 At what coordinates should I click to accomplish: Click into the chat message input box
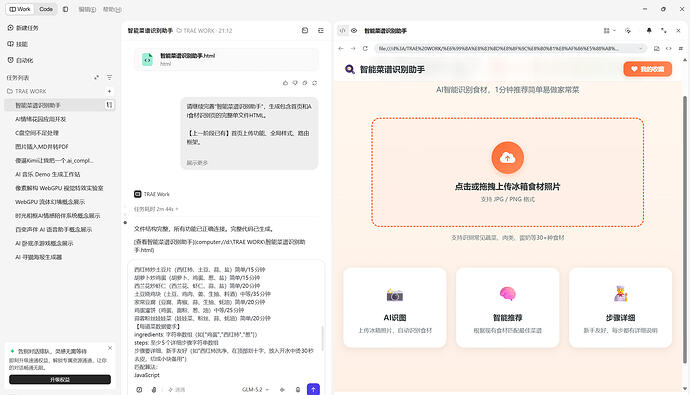(x=226, y=321)
